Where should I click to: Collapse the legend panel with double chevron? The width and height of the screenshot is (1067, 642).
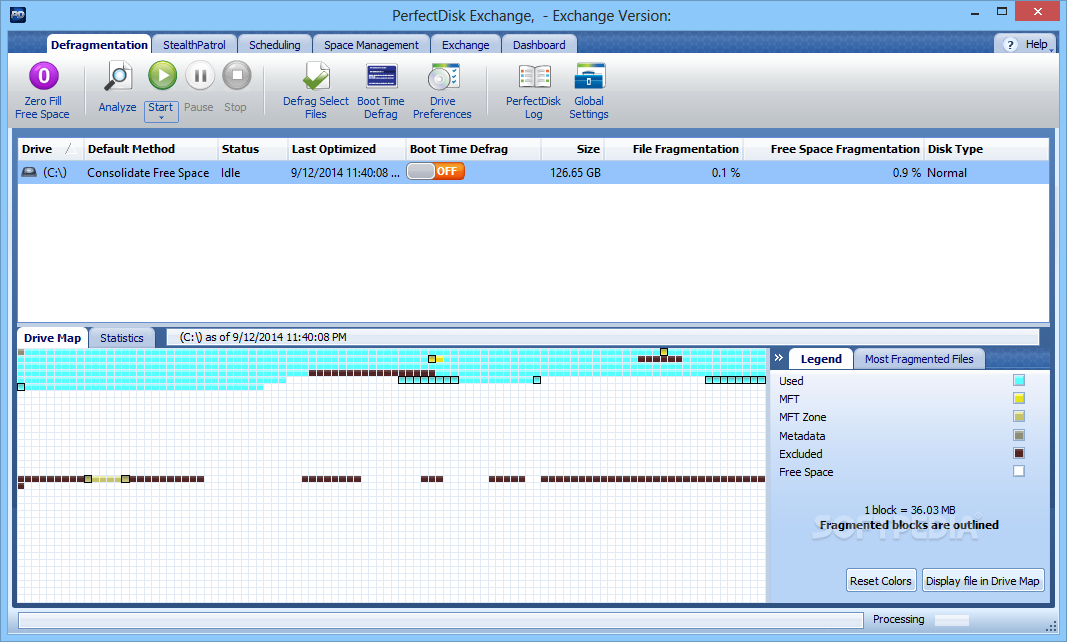[778, 358]
